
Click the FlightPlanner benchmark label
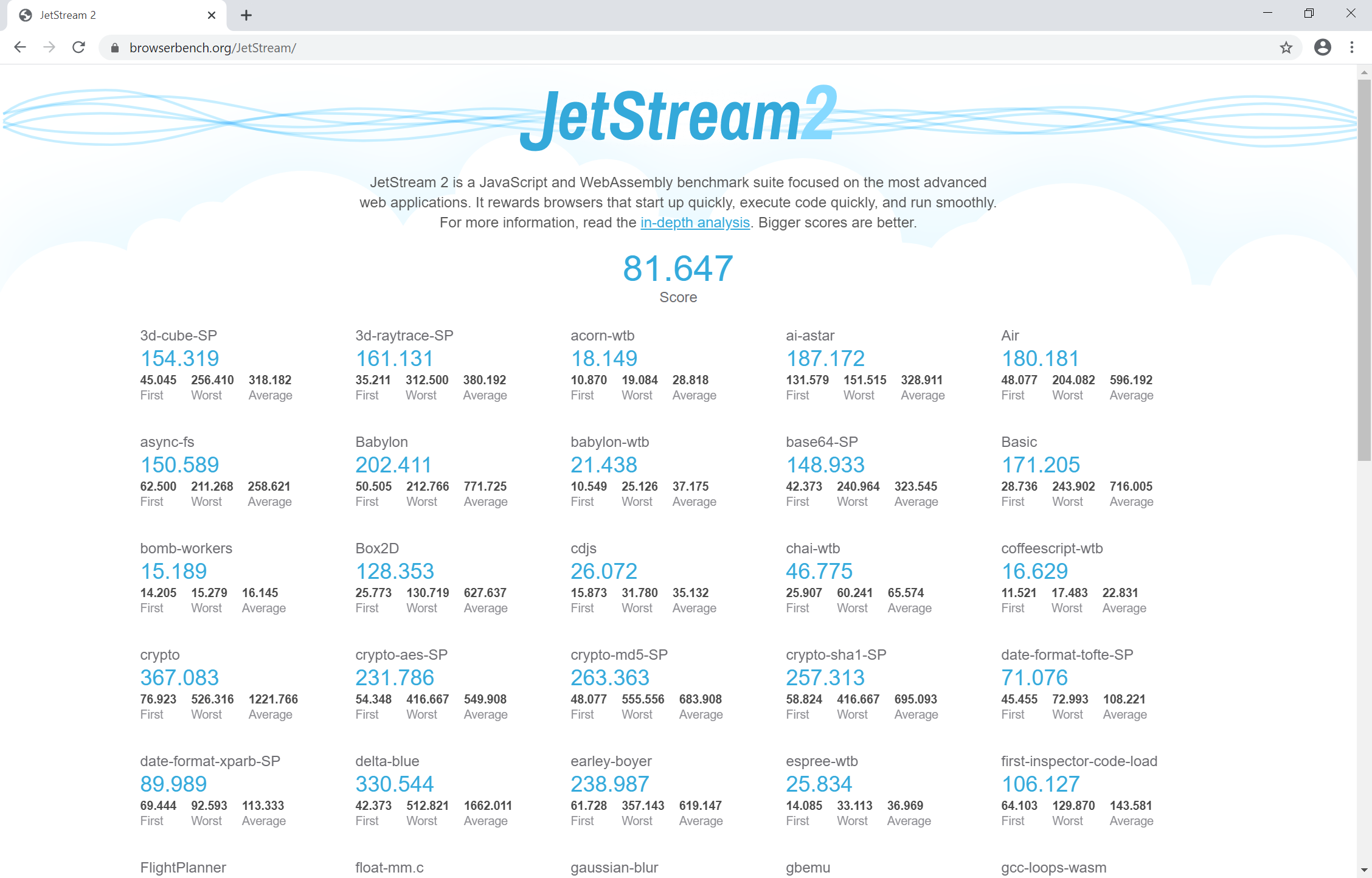point(183,868)
